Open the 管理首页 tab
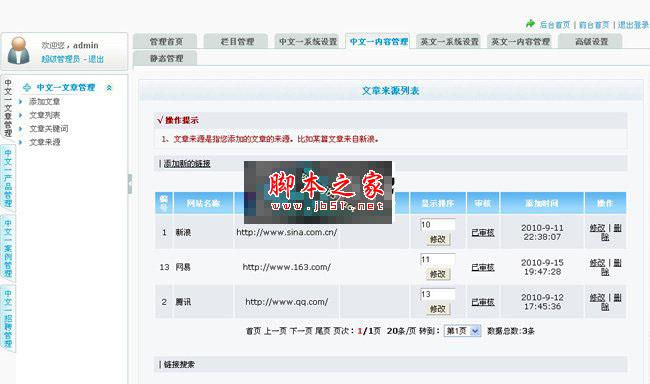 point(166,41)
